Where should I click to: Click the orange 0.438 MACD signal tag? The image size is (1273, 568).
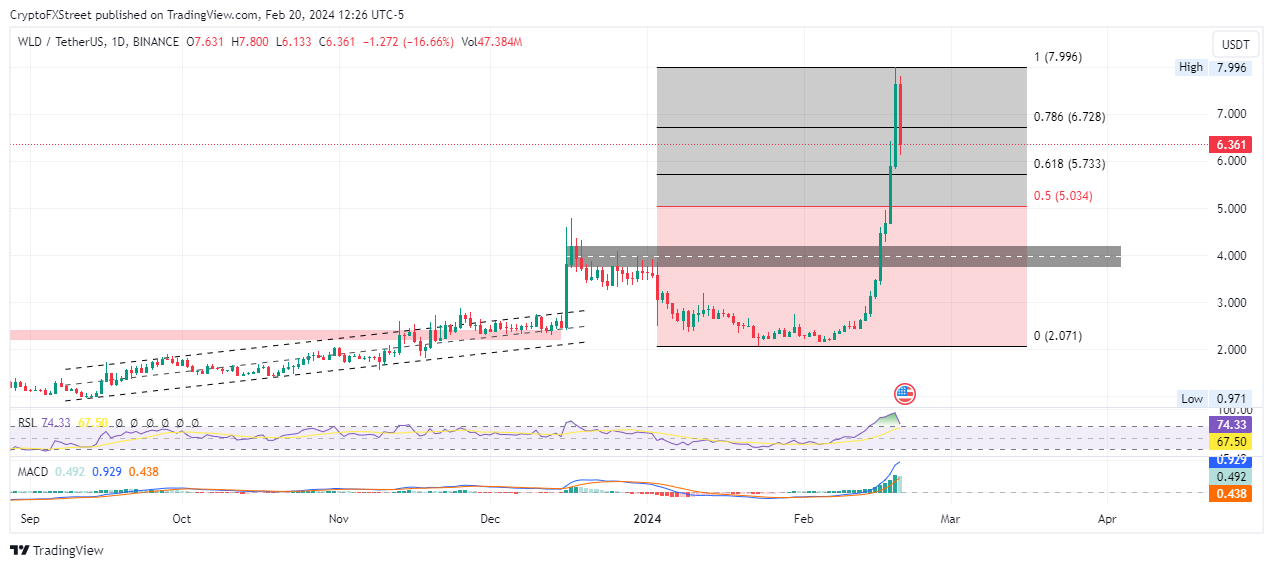coord(1229,494)
